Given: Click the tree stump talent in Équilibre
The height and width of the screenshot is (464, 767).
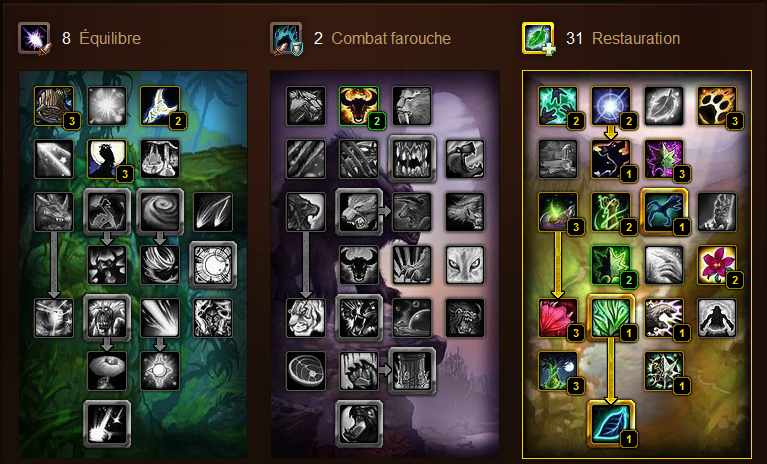Looking at the screenshot, I should 54,106.
